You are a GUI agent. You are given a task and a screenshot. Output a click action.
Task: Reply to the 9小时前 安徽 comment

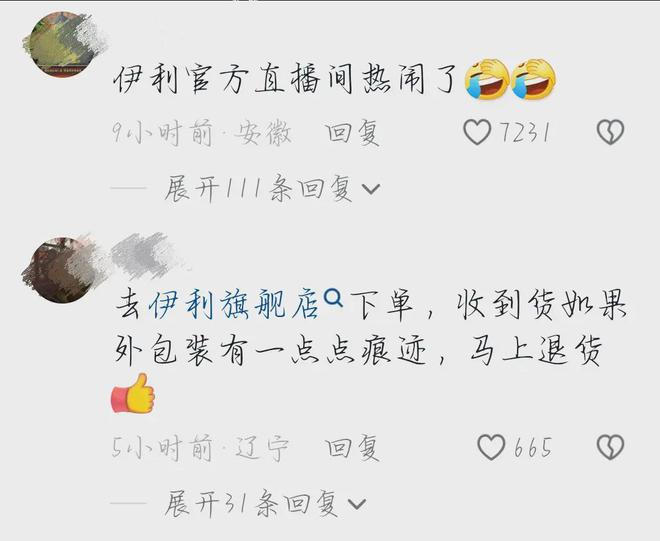pos(353,132)
